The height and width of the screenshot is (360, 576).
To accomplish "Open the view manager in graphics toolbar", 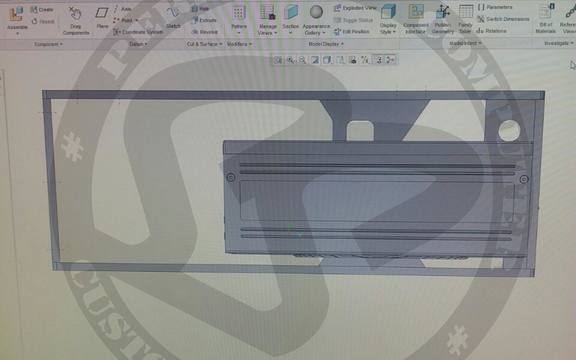I will coord(353,60).
